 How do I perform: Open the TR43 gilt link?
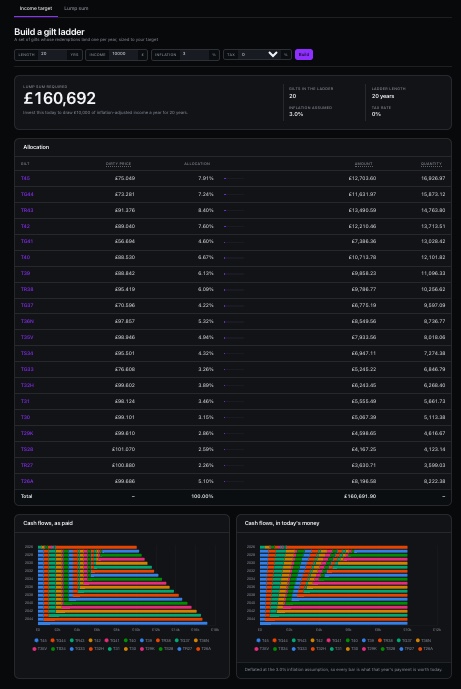(x=27, y=210)
